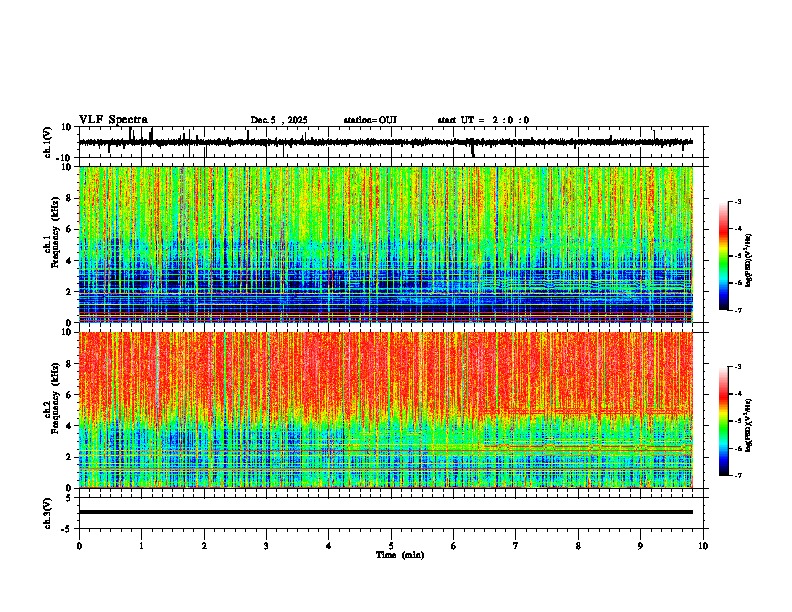Click time axis tick label "4"
Viewport: 792px width, 612px height.
point(329,546)
